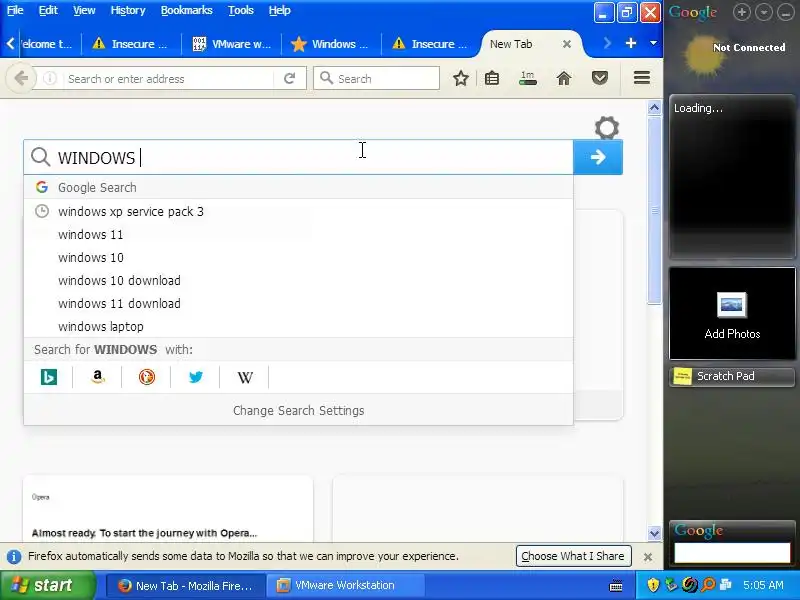Go to the Firefox home page icon

pos(564,79)
